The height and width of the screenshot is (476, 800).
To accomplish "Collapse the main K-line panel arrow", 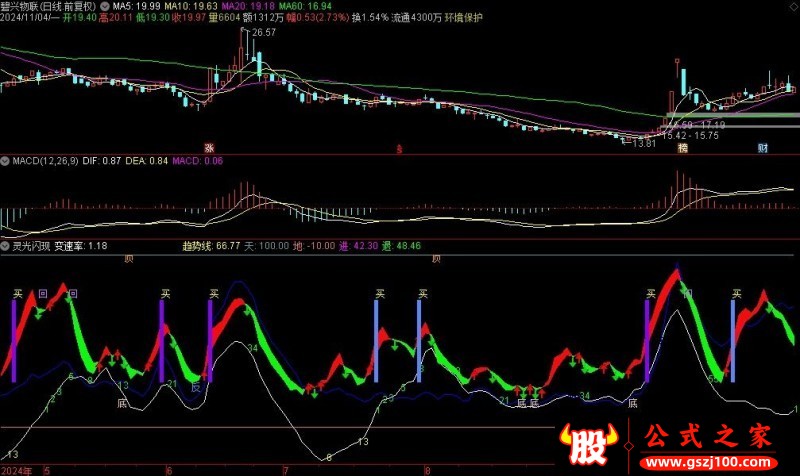I will click(x=5, y=5).
